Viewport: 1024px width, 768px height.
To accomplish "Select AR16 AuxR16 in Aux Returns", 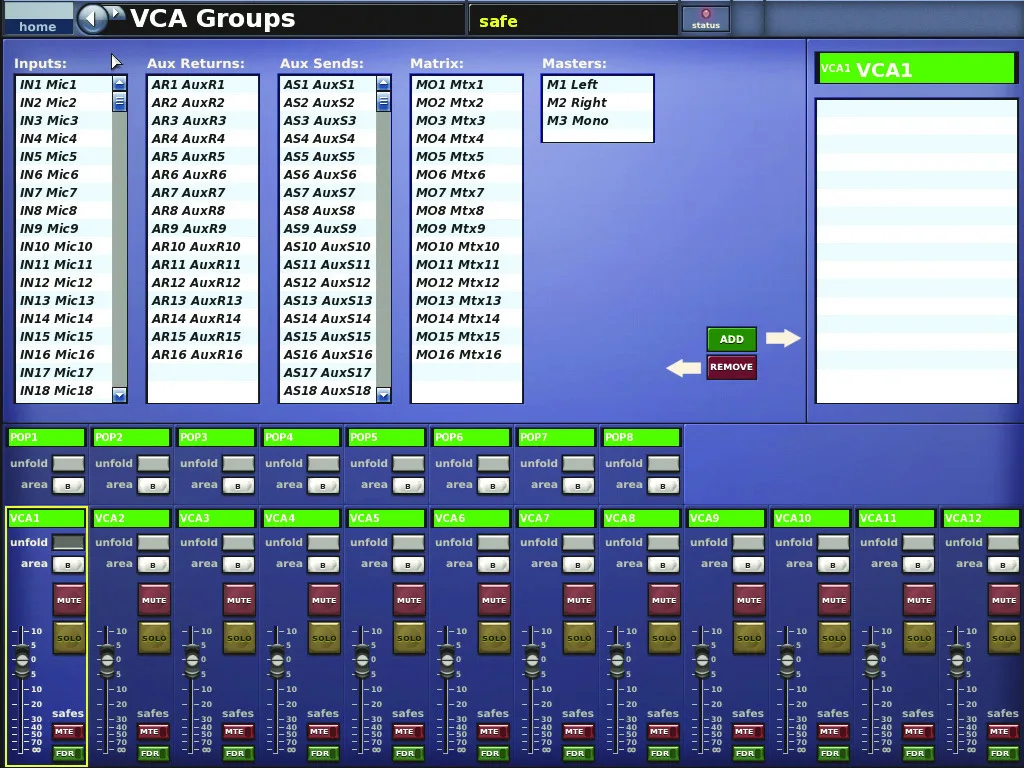I will (202, 355).
